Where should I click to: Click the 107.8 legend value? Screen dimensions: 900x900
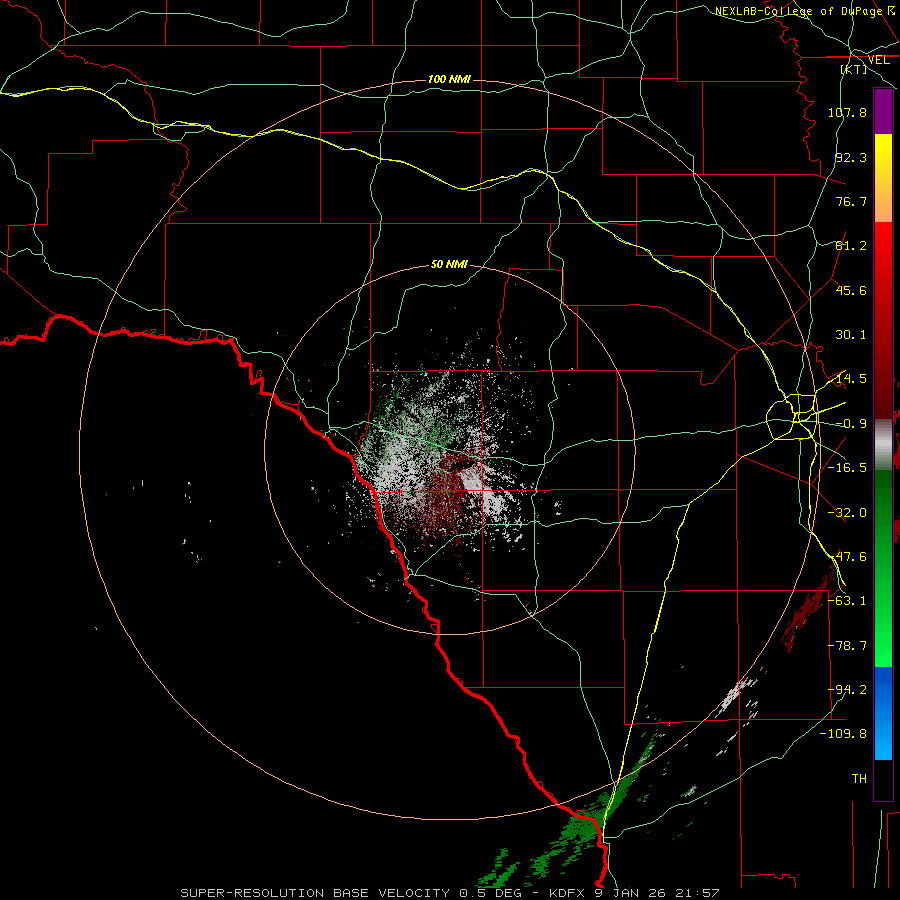point(847,112)
